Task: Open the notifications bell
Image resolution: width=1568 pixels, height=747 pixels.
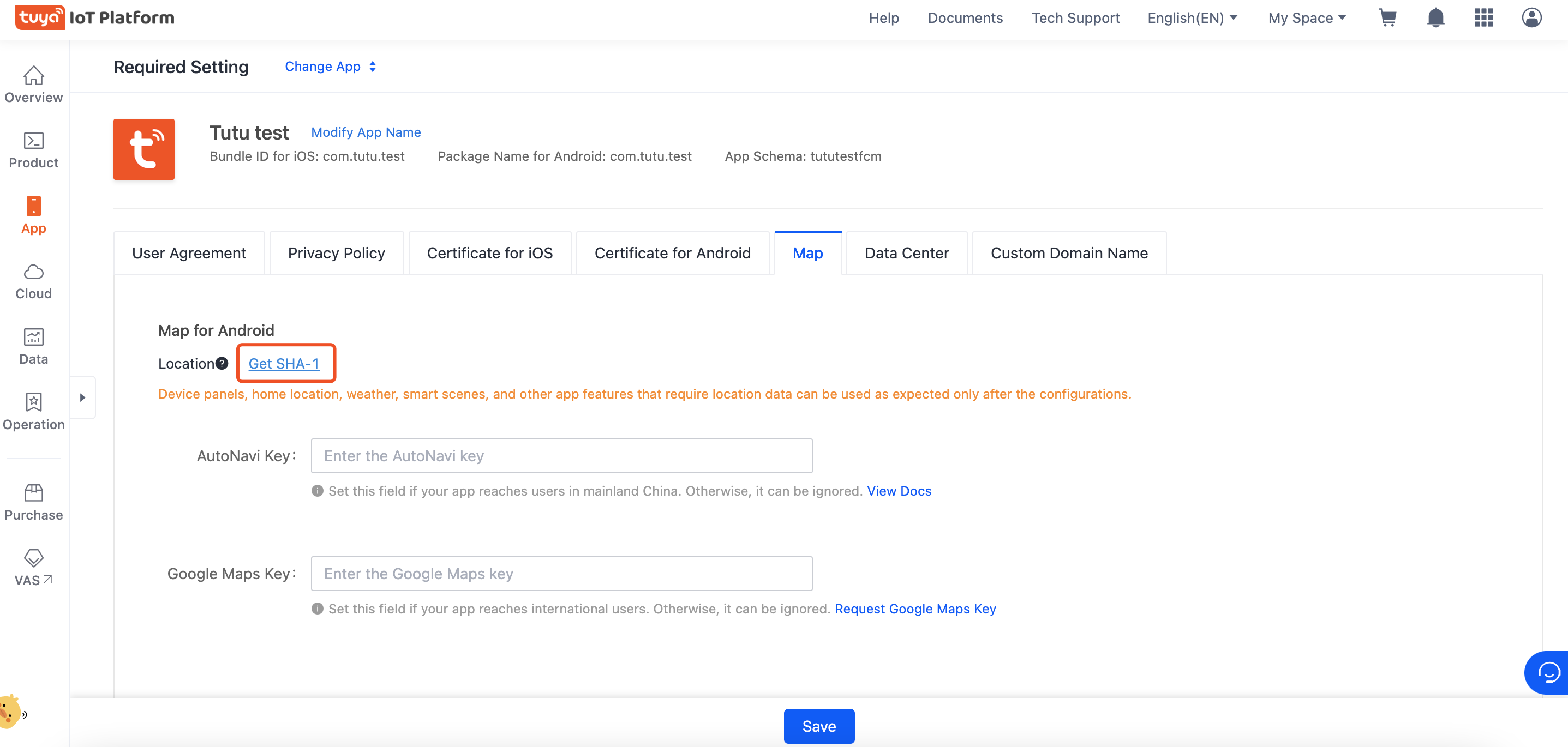Action: (1435, 17)
